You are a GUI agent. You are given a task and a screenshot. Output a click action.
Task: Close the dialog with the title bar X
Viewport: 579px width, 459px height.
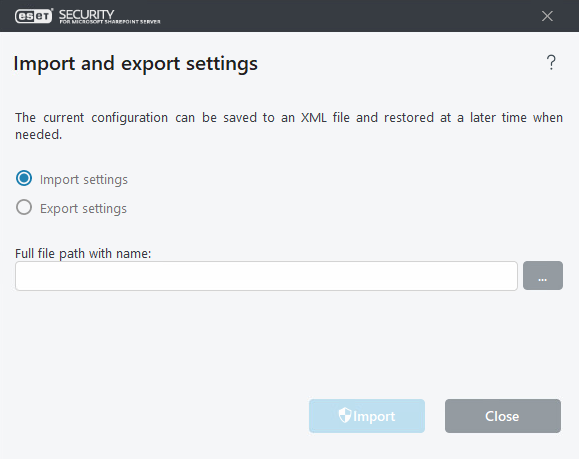pos(547,16)
